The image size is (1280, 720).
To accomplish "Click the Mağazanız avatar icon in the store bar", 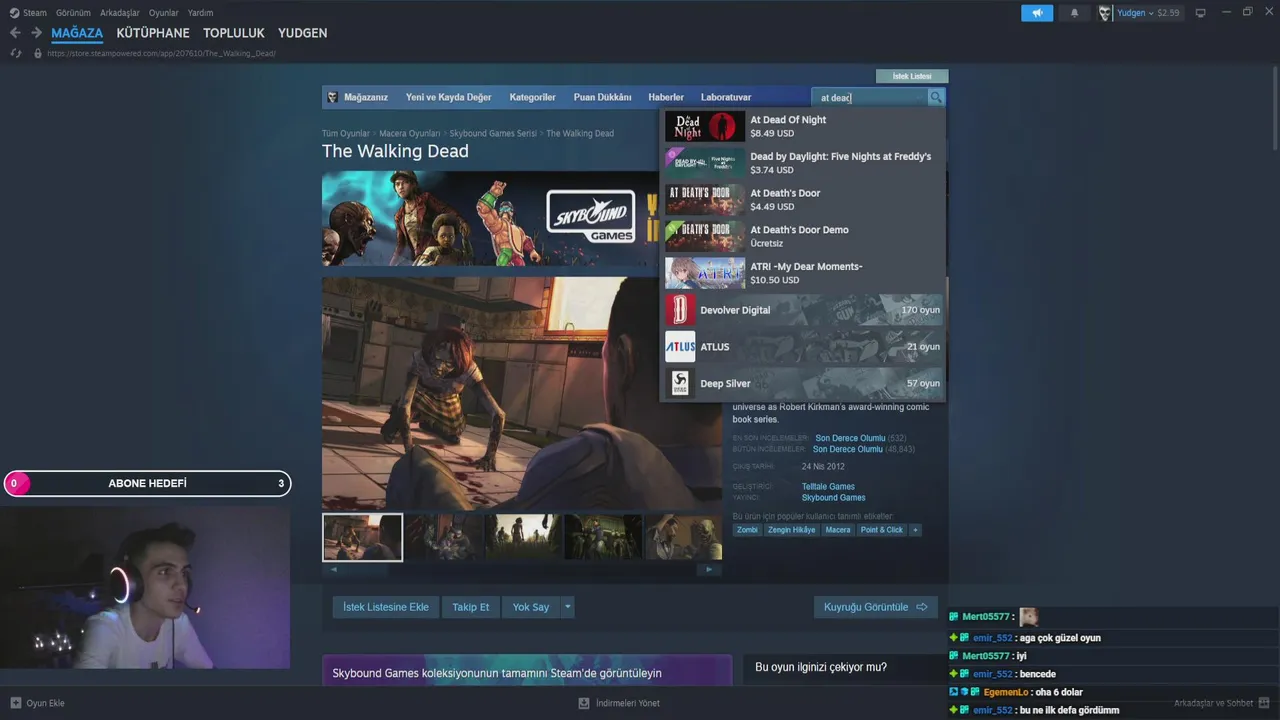I will 333,97.
